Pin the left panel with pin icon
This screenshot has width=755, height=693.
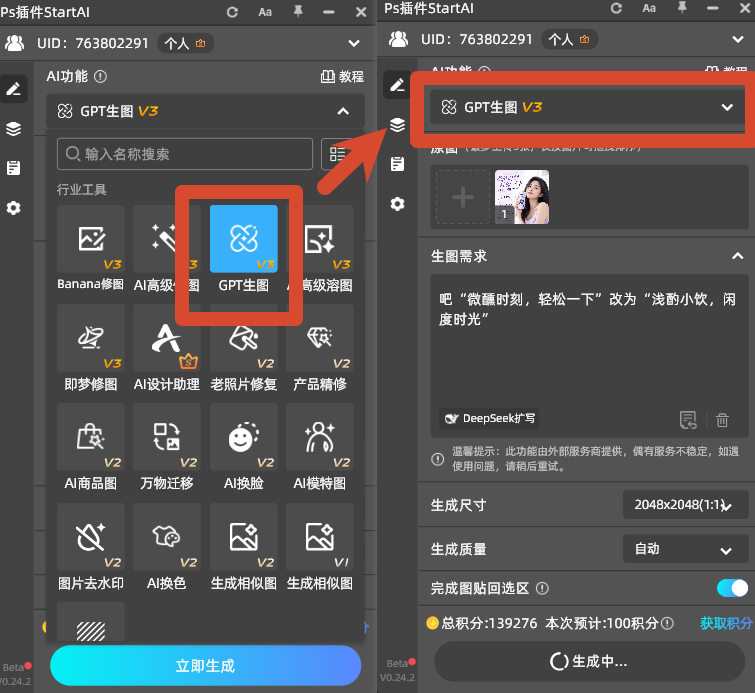(x=298, y=12)
